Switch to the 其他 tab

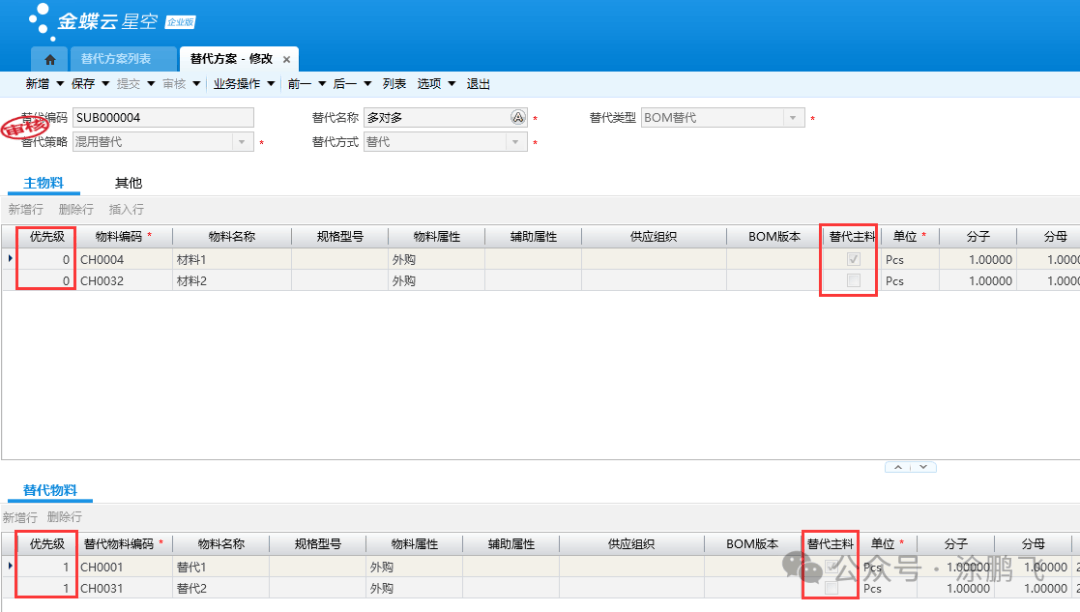[128, 183]
